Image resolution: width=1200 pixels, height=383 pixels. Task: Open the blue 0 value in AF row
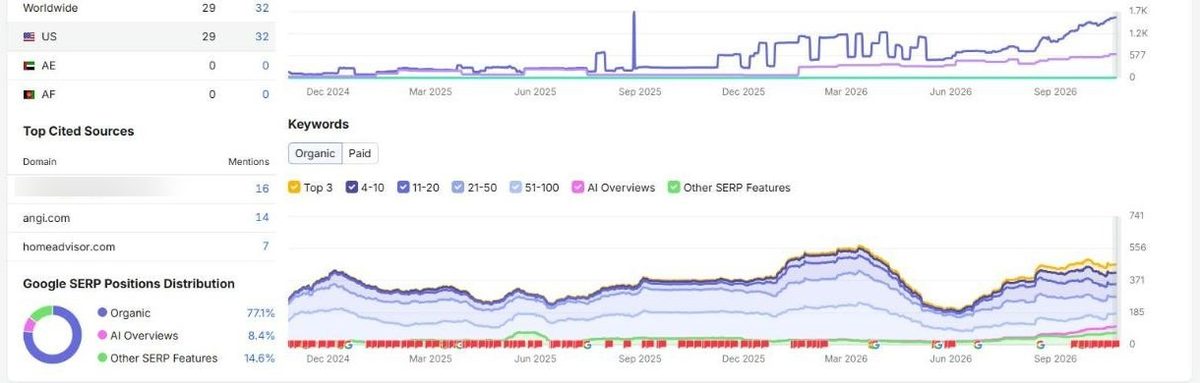[x=266, y=94]
